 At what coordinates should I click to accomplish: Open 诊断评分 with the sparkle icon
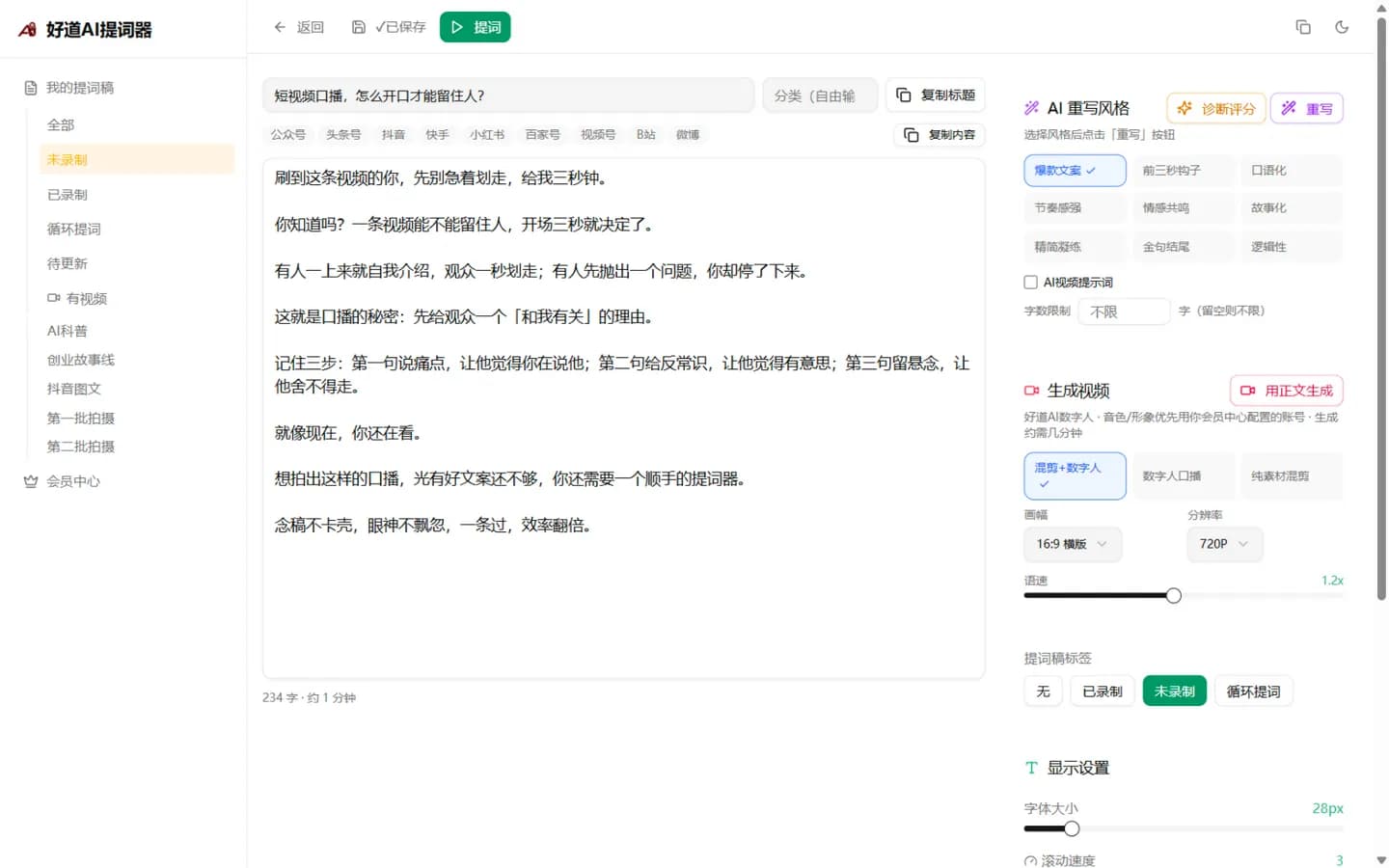[x=1215, y=108]
